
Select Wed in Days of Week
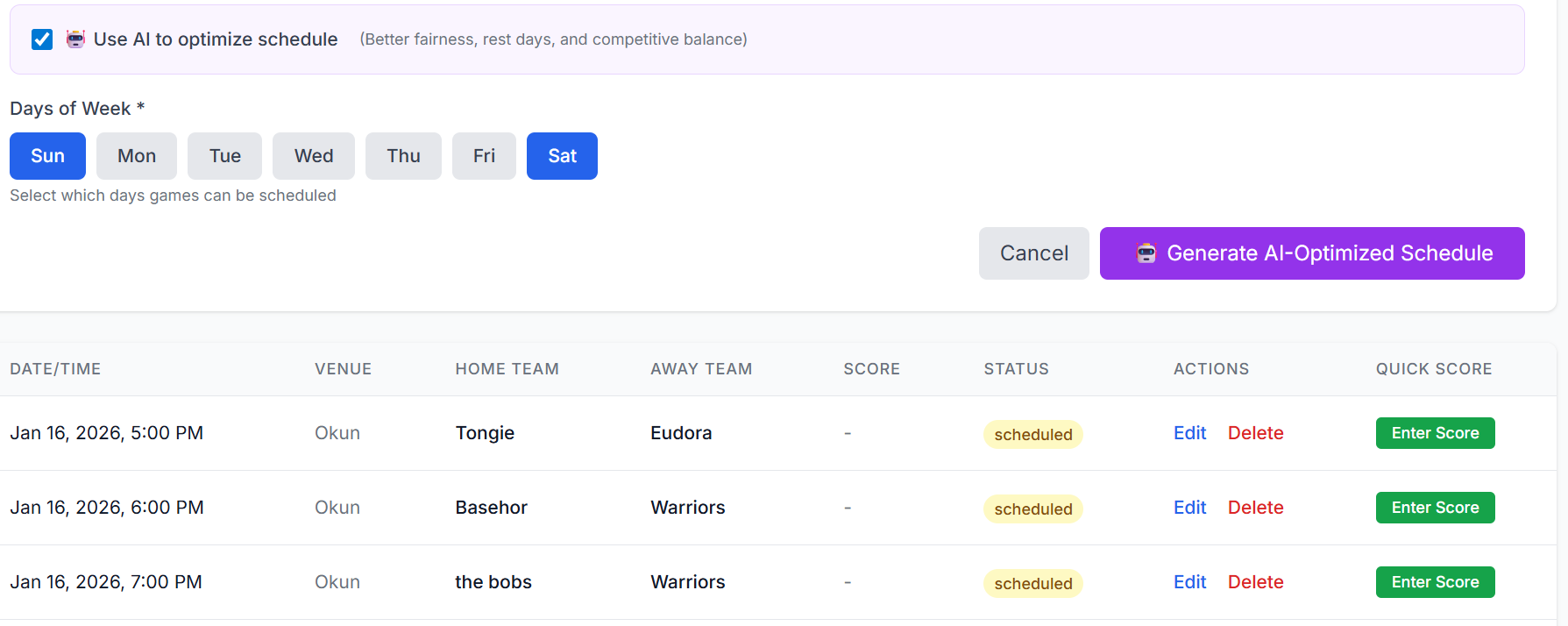pyautogui.click(x=314, y=156)
